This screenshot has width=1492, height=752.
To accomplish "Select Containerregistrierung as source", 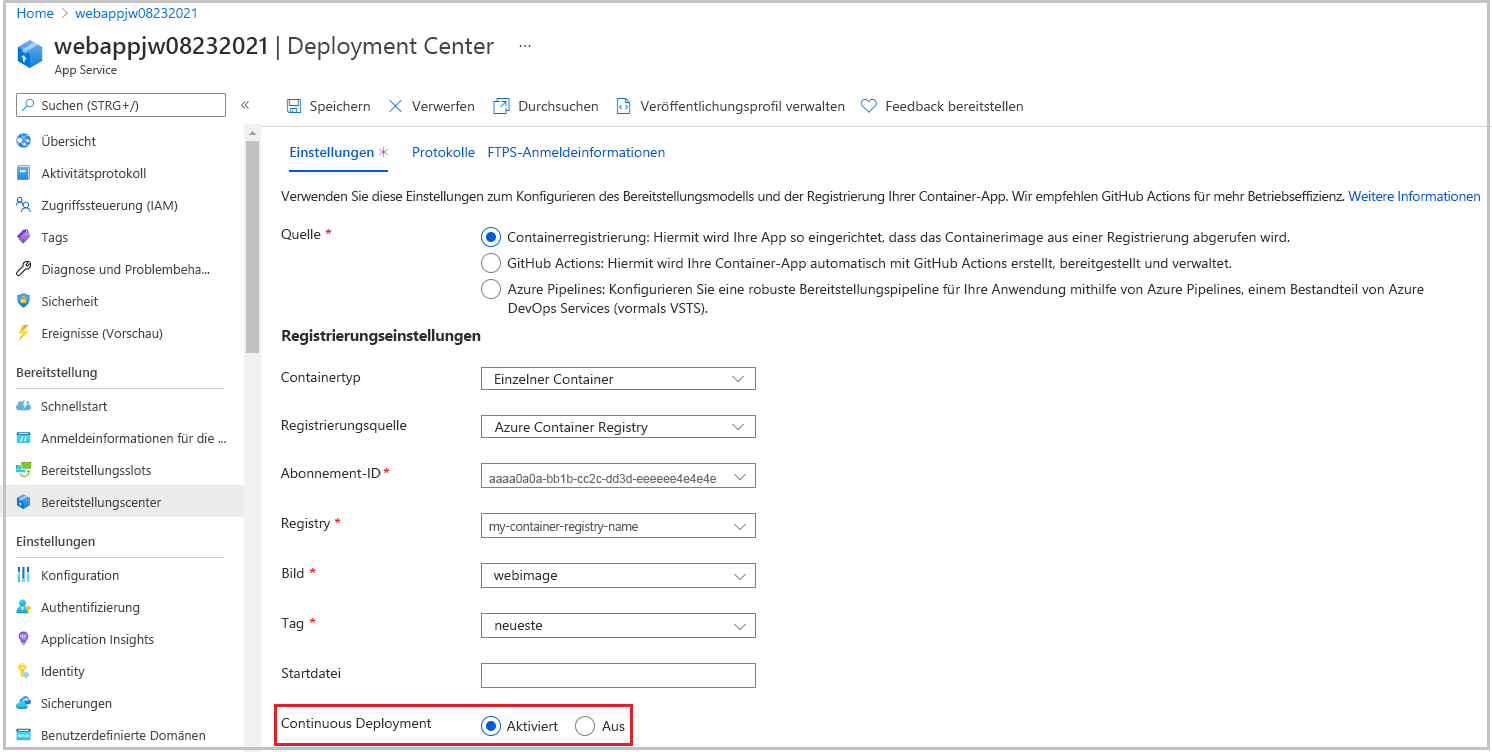I will (x=490, y=237).
